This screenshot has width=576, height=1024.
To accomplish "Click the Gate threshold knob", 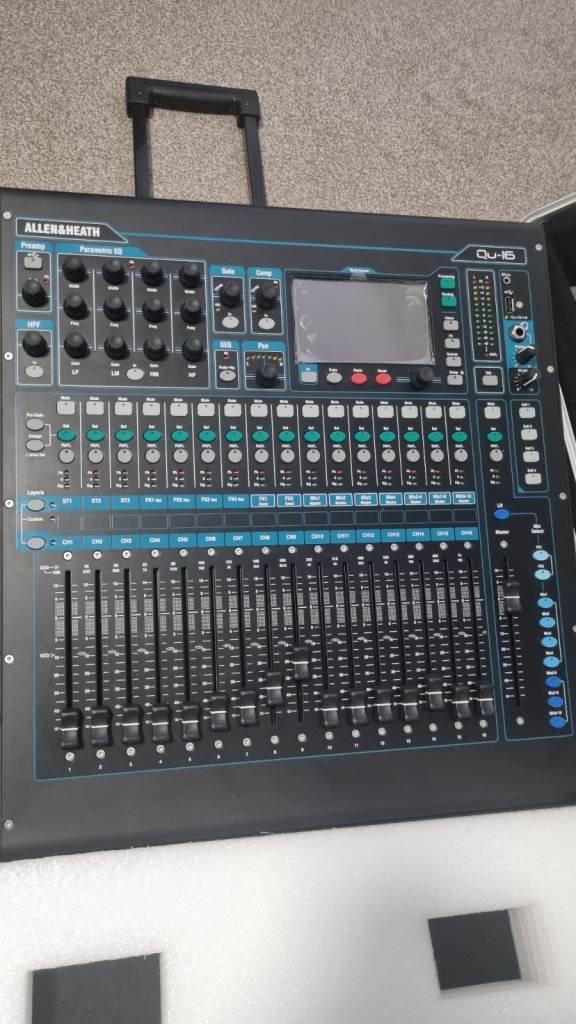I will pyautogui.click(x=230, y=294).
